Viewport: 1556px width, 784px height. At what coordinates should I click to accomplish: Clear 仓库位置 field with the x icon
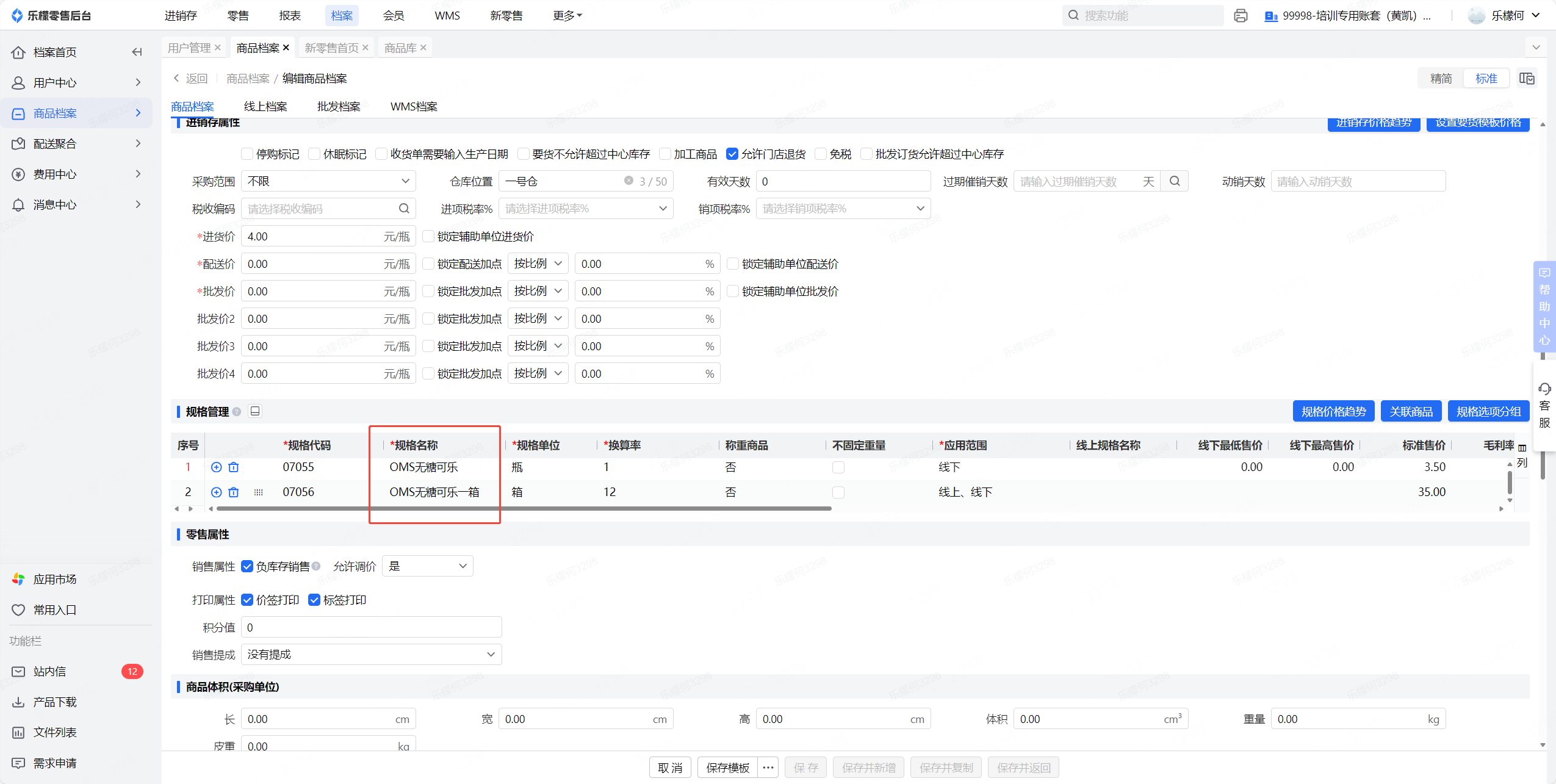[628, 181]
